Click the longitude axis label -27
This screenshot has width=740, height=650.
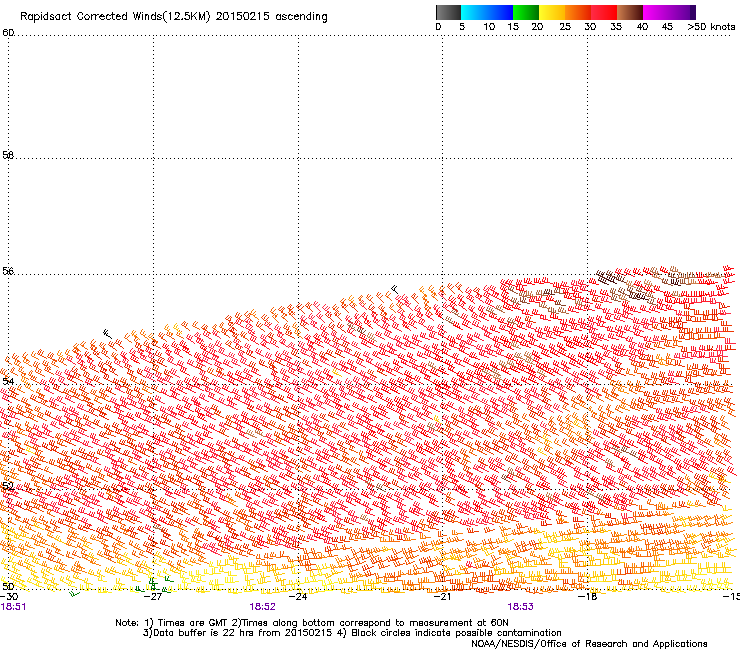click(153, 597)
